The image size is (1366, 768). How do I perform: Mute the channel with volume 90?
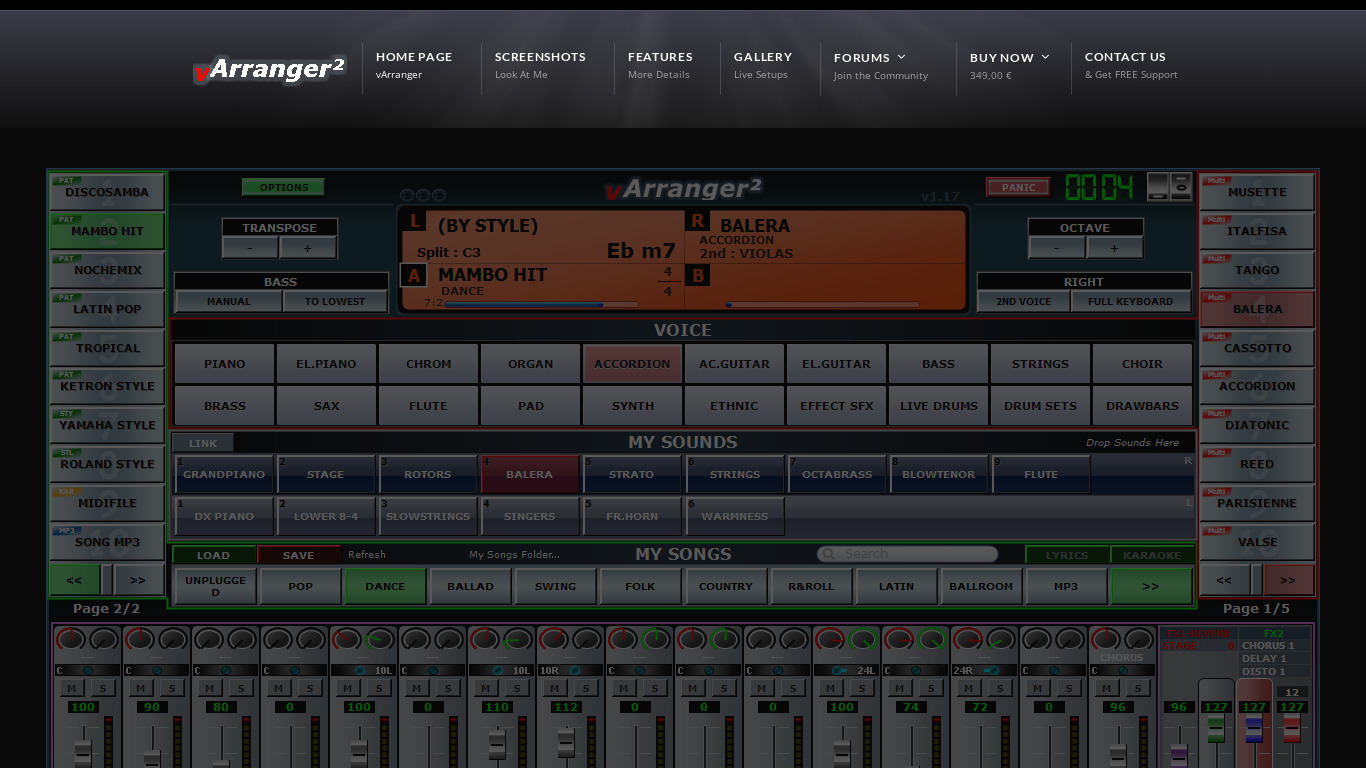(x=140, y=688)
